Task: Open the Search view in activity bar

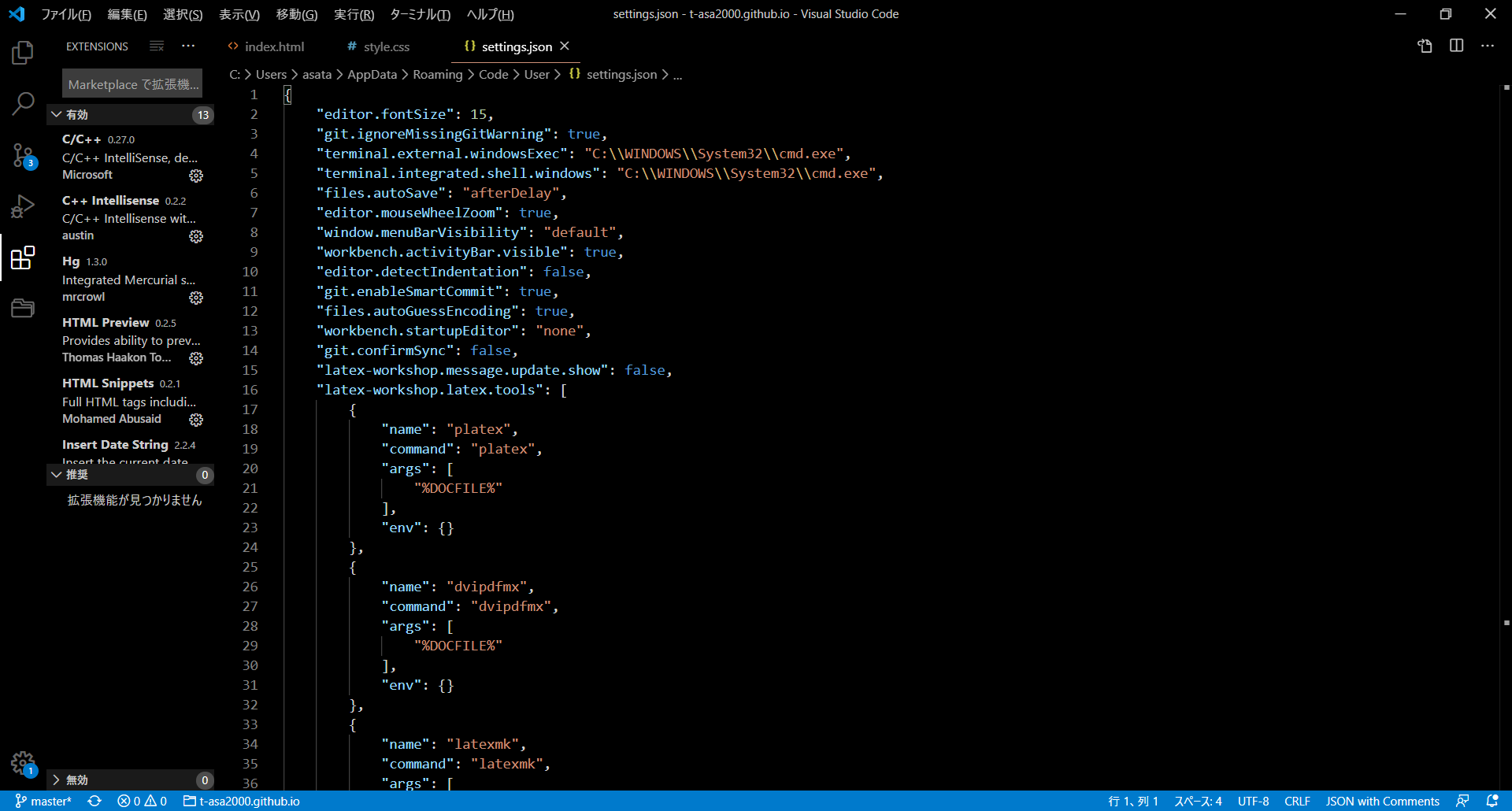Action: click(23, 103)
